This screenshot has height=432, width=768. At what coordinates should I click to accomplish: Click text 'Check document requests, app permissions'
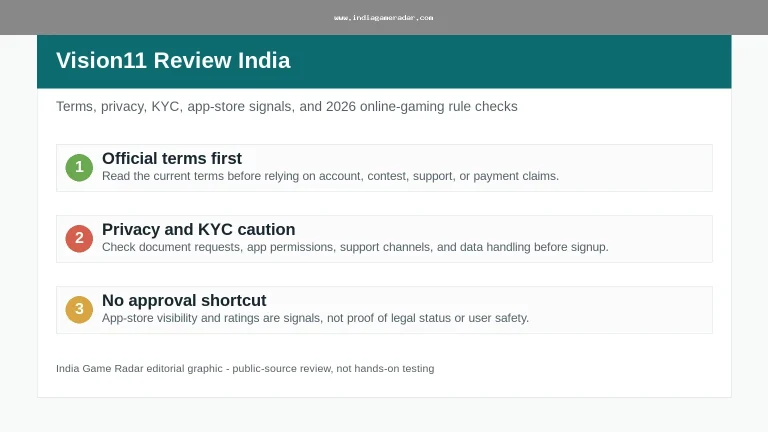pos(218,247)
